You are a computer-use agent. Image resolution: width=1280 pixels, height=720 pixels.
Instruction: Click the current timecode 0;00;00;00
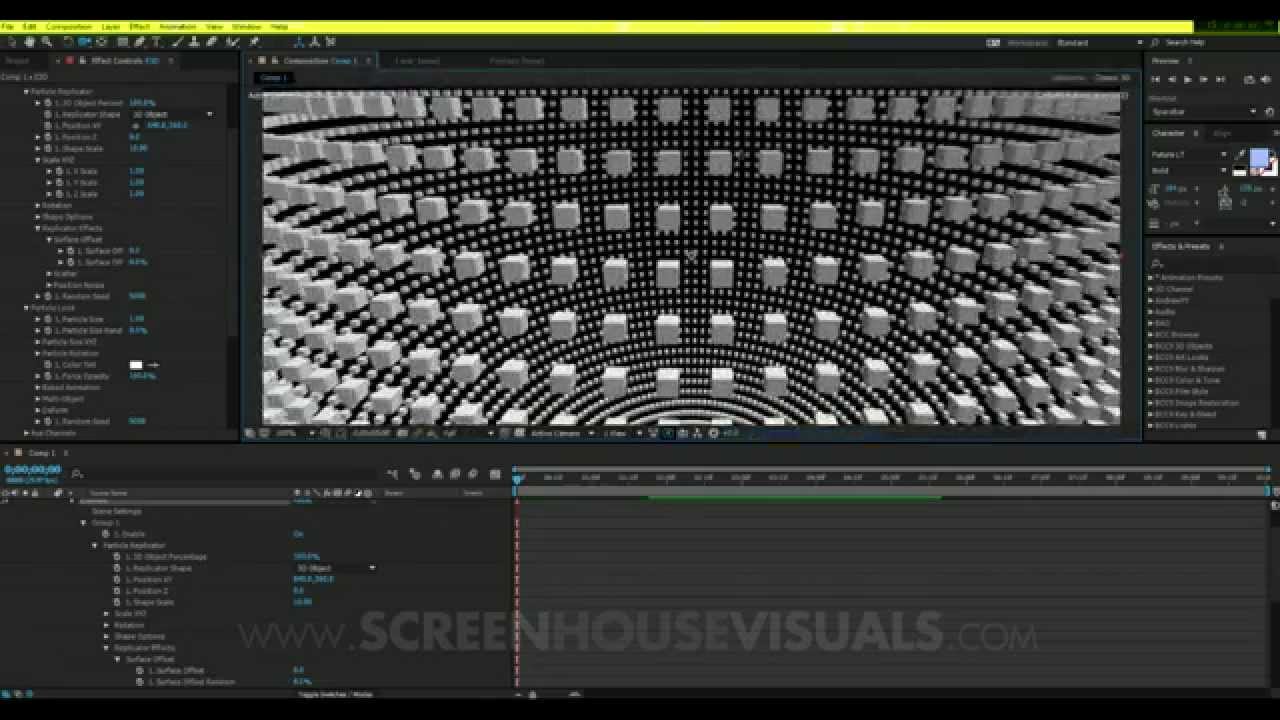pyautogui.click(x=32, y=469)
